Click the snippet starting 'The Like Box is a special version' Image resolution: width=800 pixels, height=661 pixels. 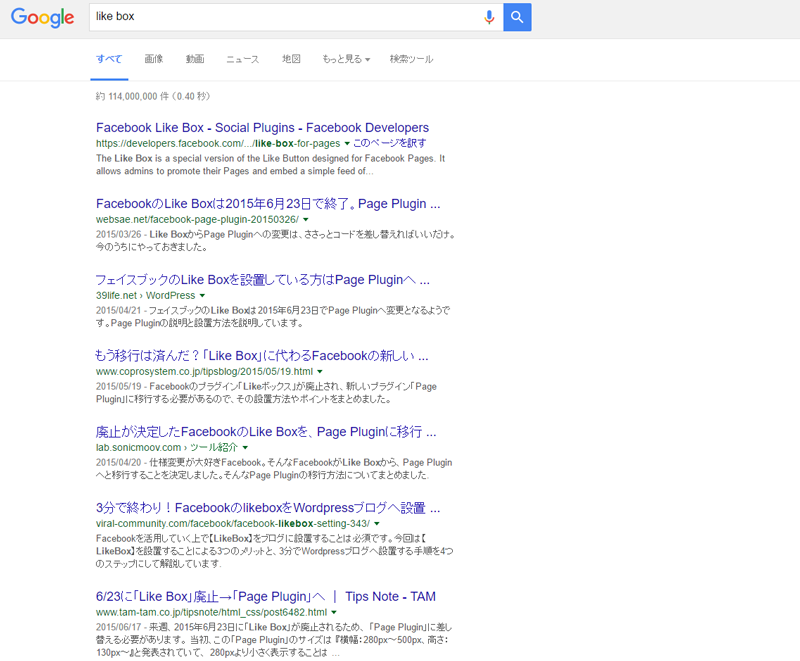click(270, 165)
